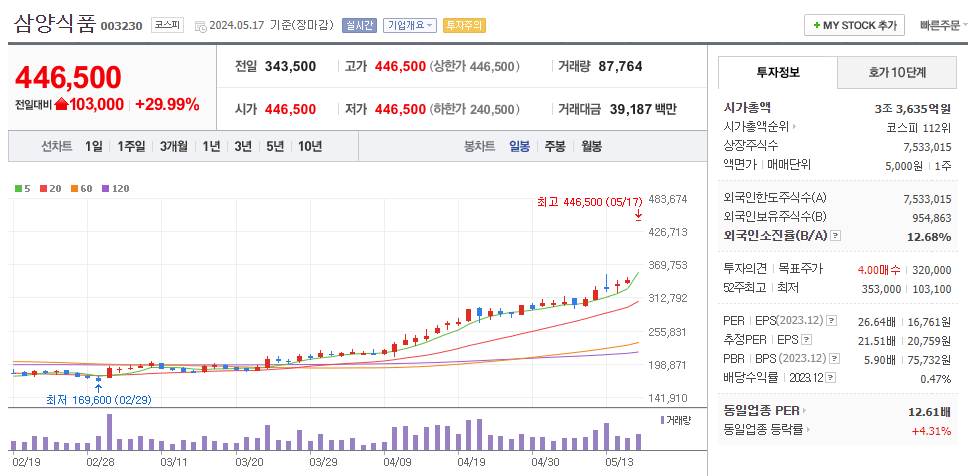Click the +29.99% change rate

pyautogui.click(x=167, y=104)
